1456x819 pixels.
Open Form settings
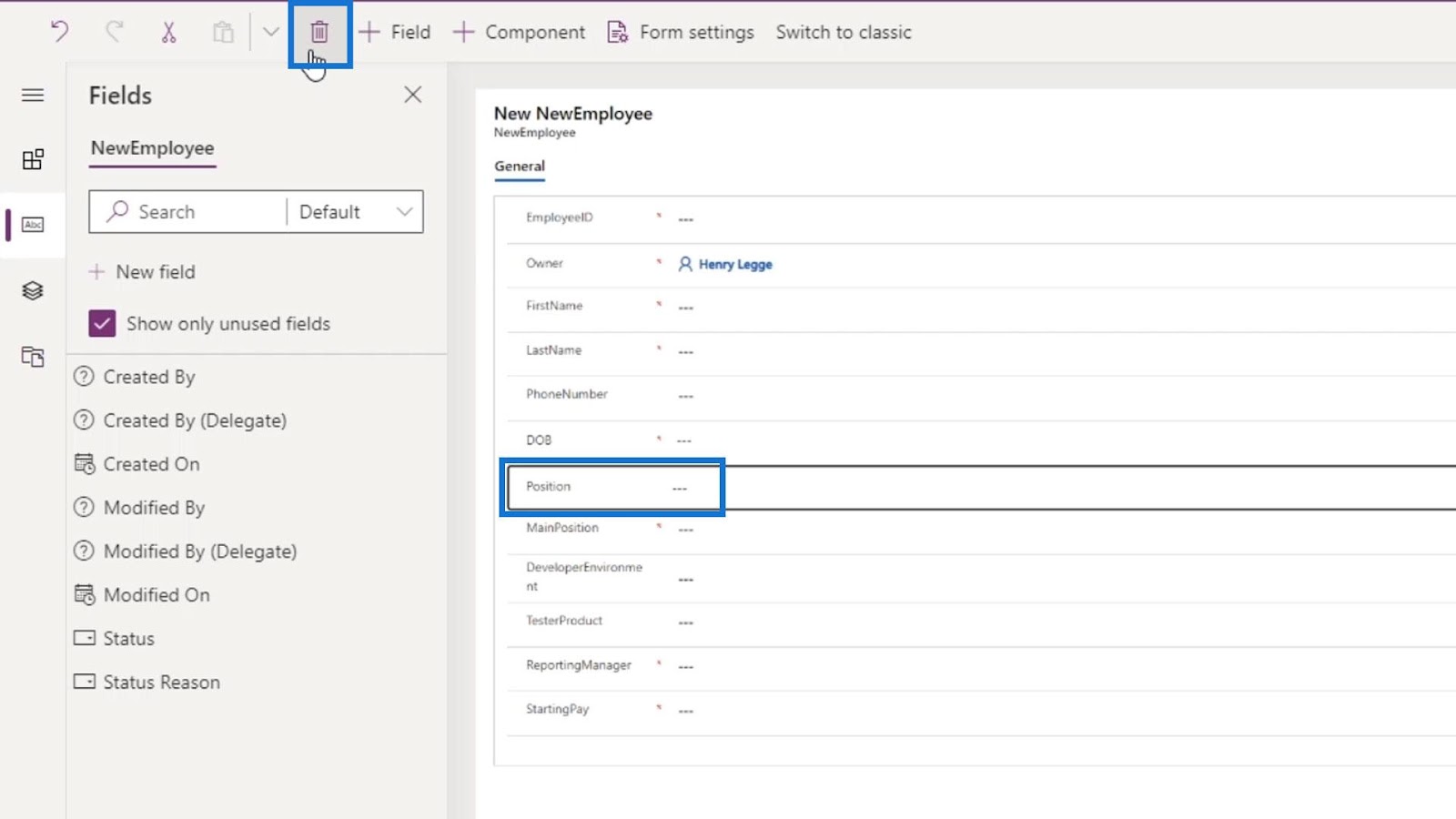point(681,32)
